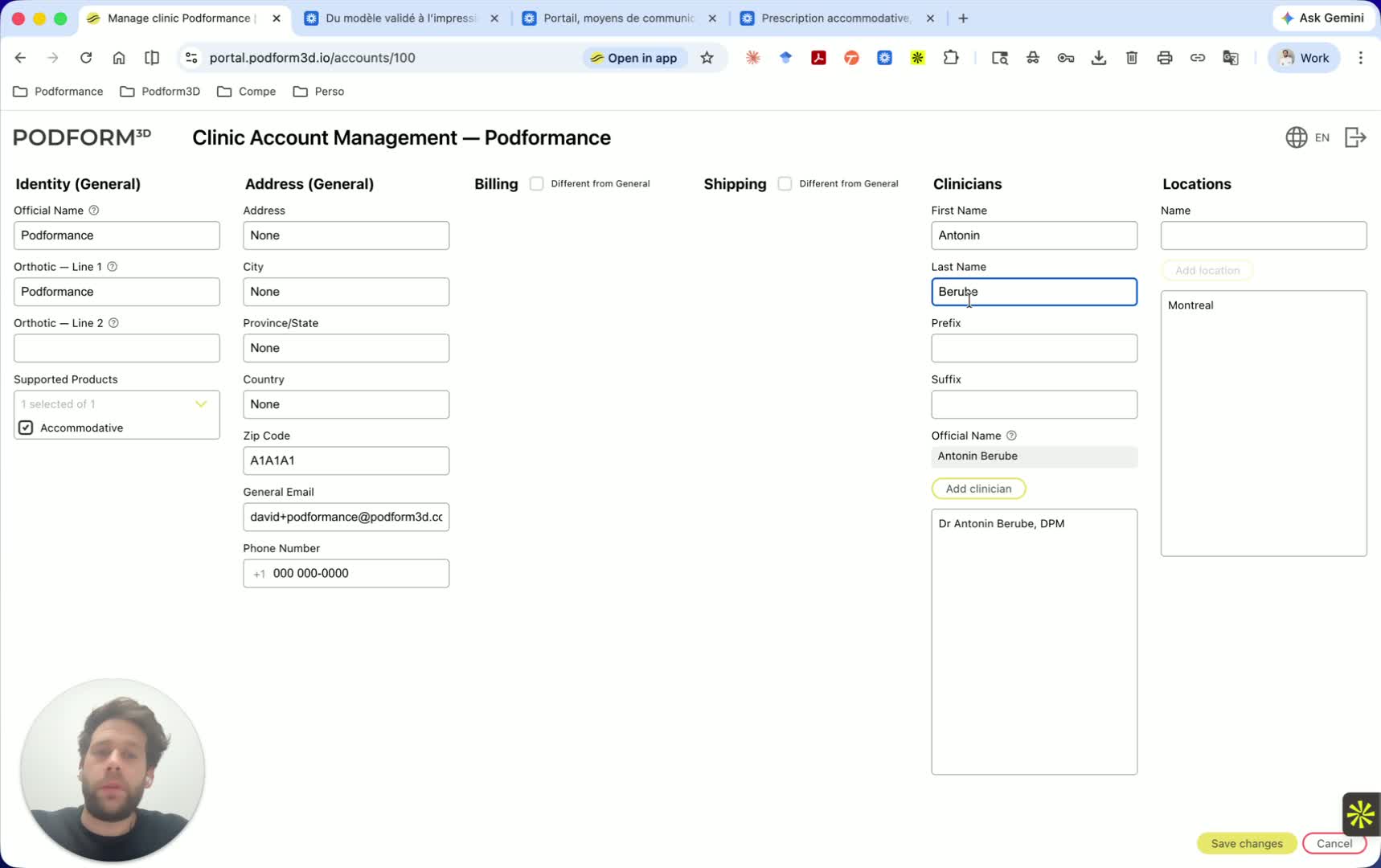Open the yellow asterisk extension icon
The height and width of the screenshot is (868, 1381).
pyautogui.click(x=918, y=58)
